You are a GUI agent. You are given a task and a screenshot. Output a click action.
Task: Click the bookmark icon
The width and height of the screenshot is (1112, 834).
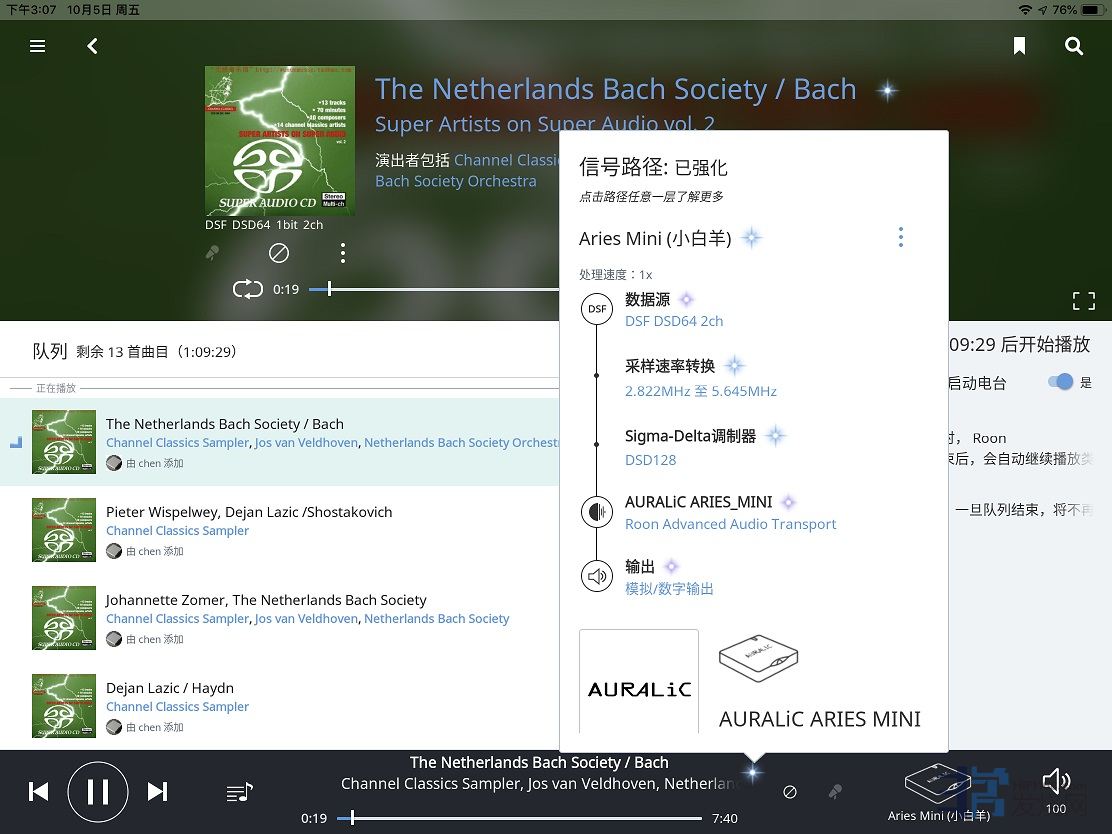coord(1019,46)
